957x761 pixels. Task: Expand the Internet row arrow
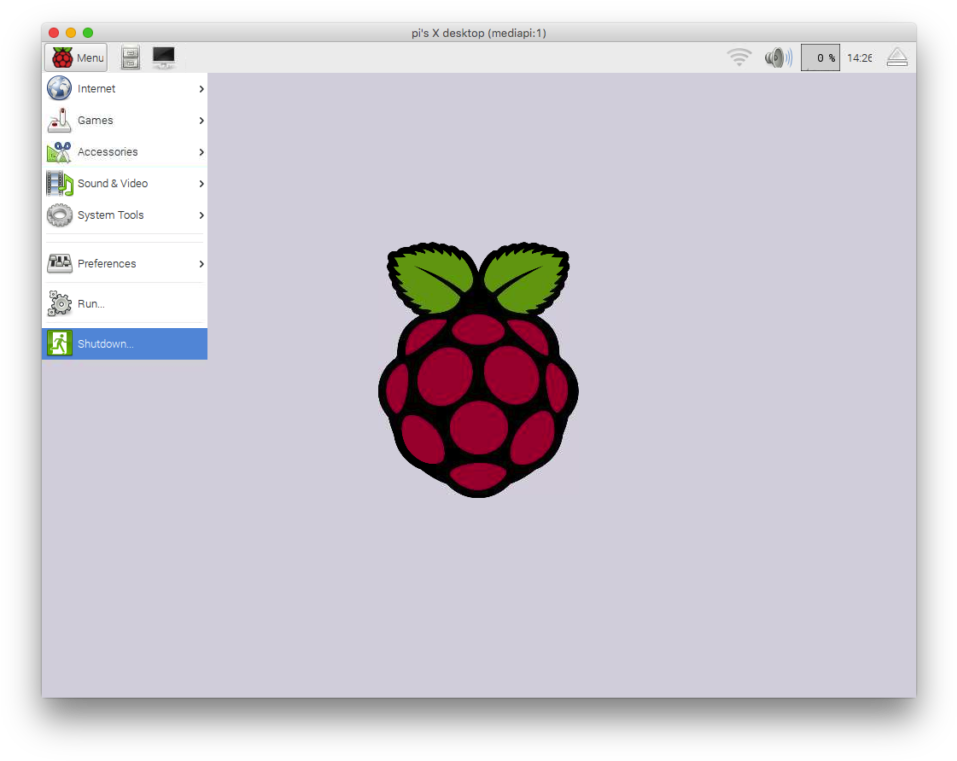[x=201, y=89]
